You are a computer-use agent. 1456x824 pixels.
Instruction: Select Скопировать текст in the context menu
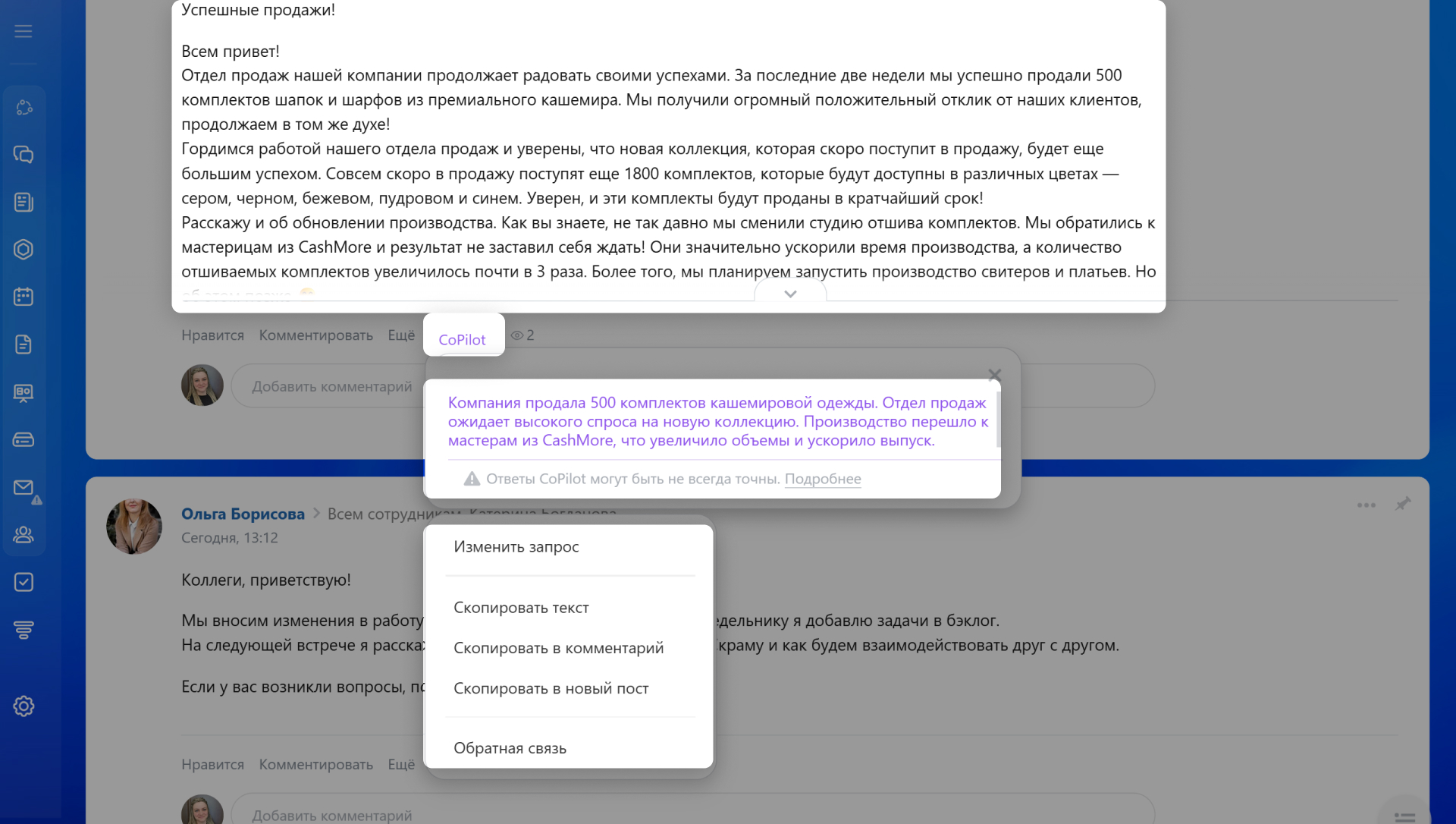click(x=521, y=608)
